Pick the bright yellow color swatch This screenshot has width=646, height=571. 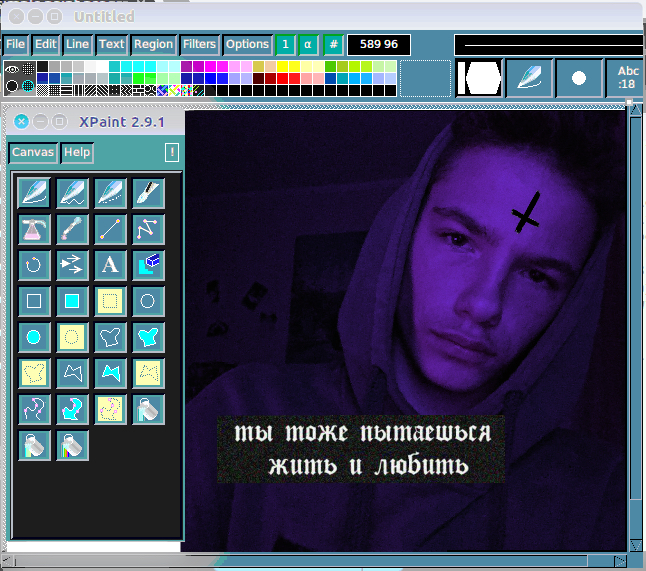tap(282, 66)
